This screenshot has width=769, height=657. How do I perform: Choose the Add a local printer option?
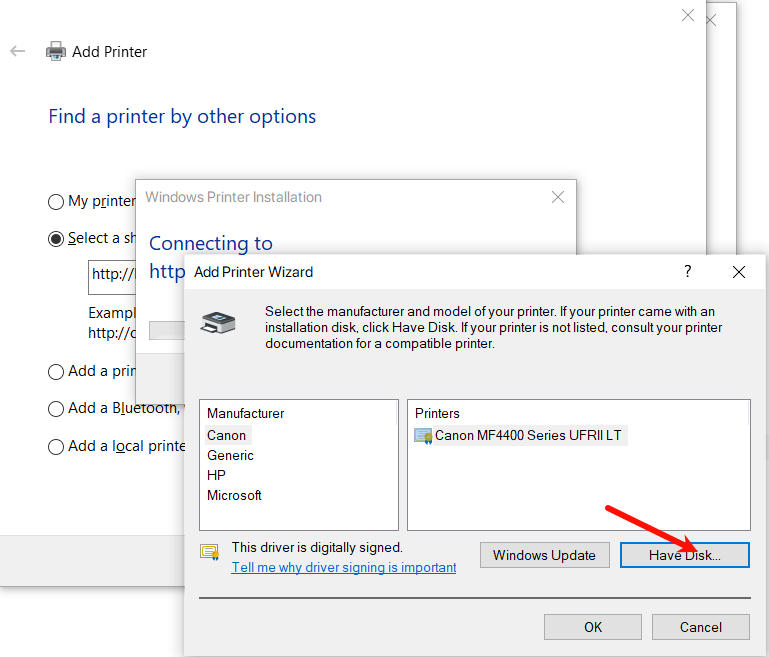(56, 447)
